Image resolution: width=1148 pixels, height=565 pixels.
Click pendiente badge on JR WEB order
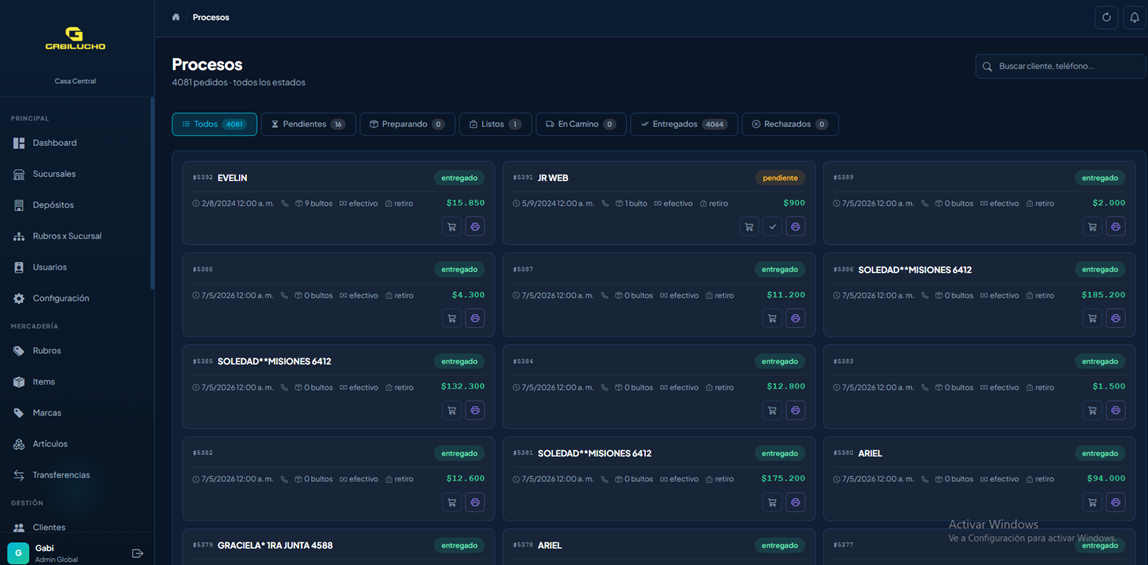pos(780,178)
